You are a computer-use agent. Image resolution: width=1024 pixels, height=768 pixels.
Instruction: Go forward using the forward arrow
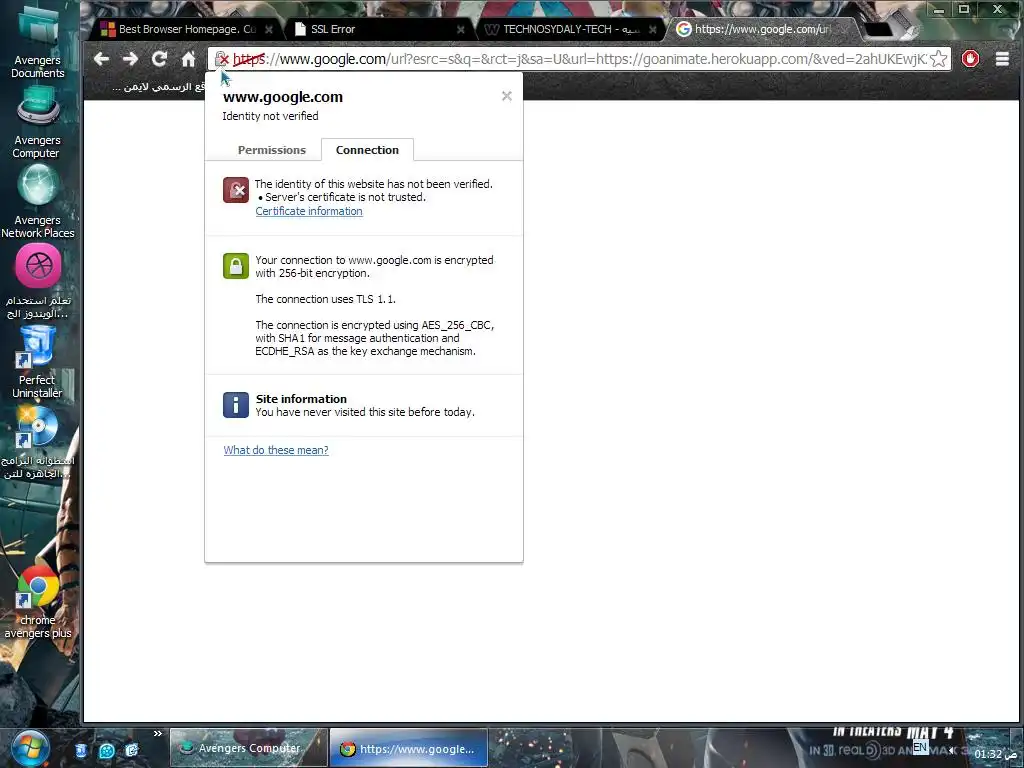click(131, 59)
